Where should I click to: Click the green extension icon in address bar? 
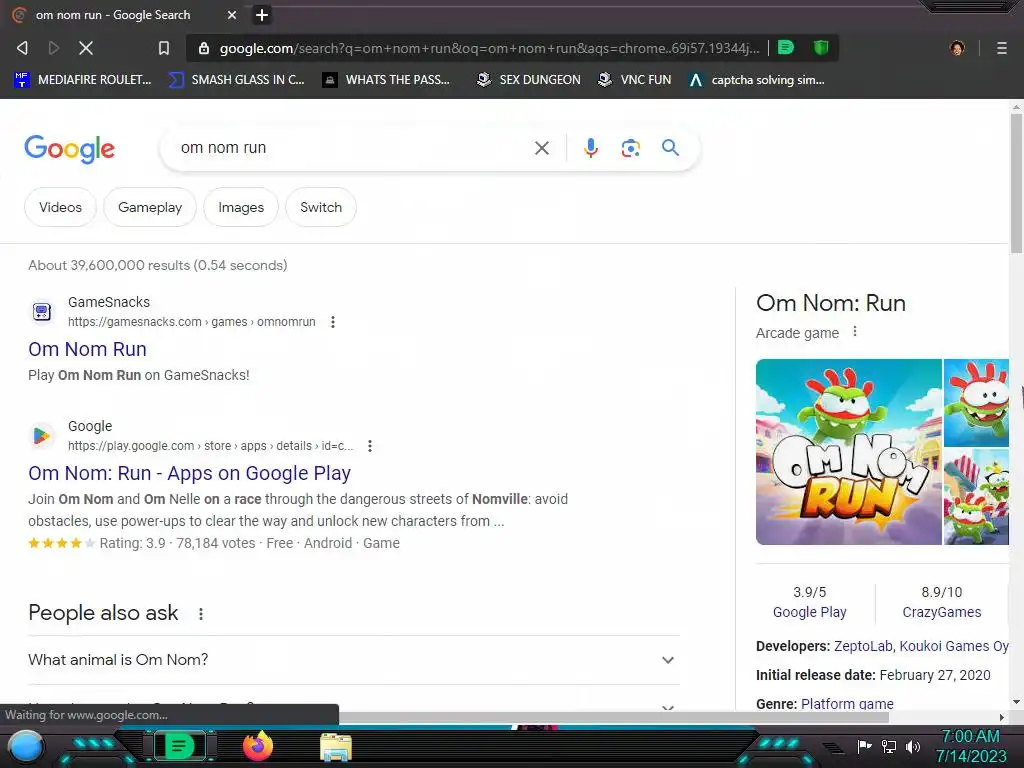[786, 48]
